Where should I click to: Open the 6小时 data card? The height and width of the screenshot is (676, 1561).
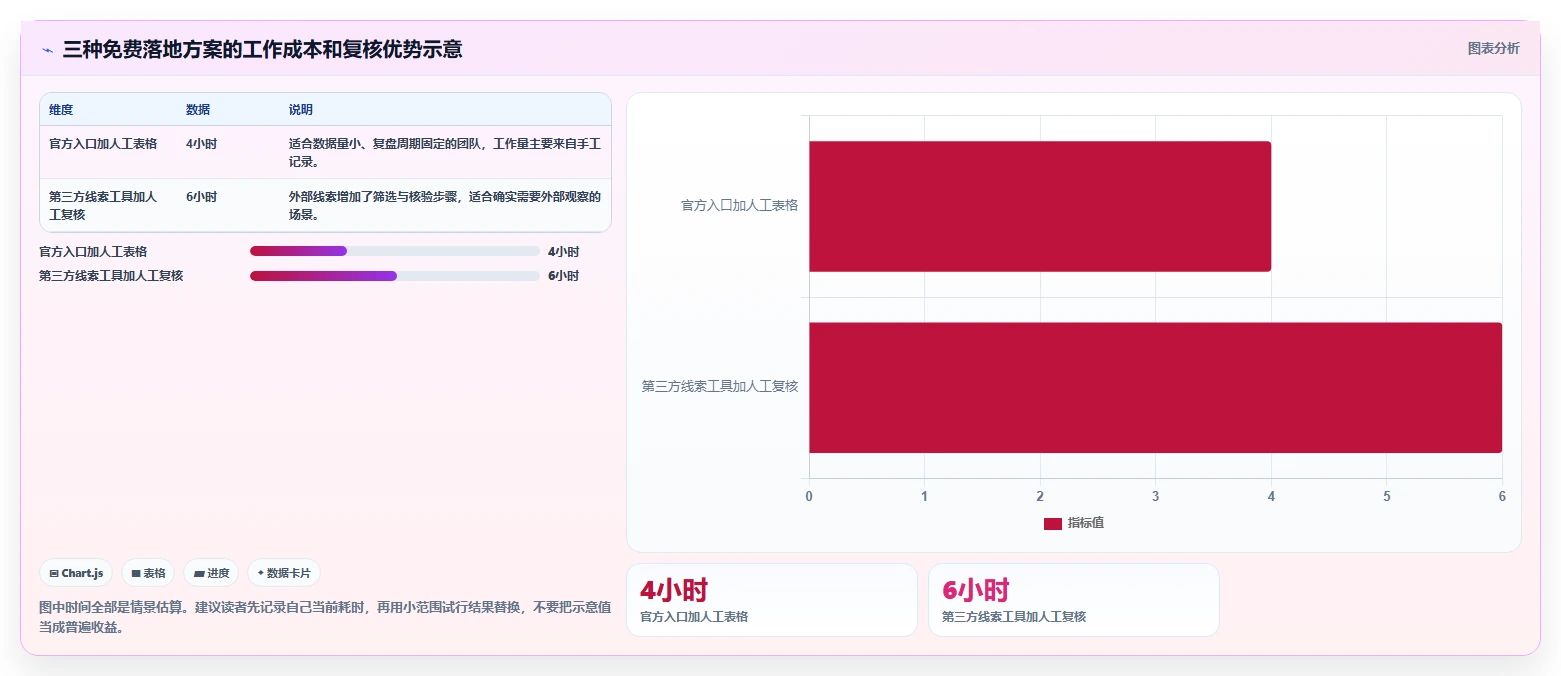(x=1073, y=600)
